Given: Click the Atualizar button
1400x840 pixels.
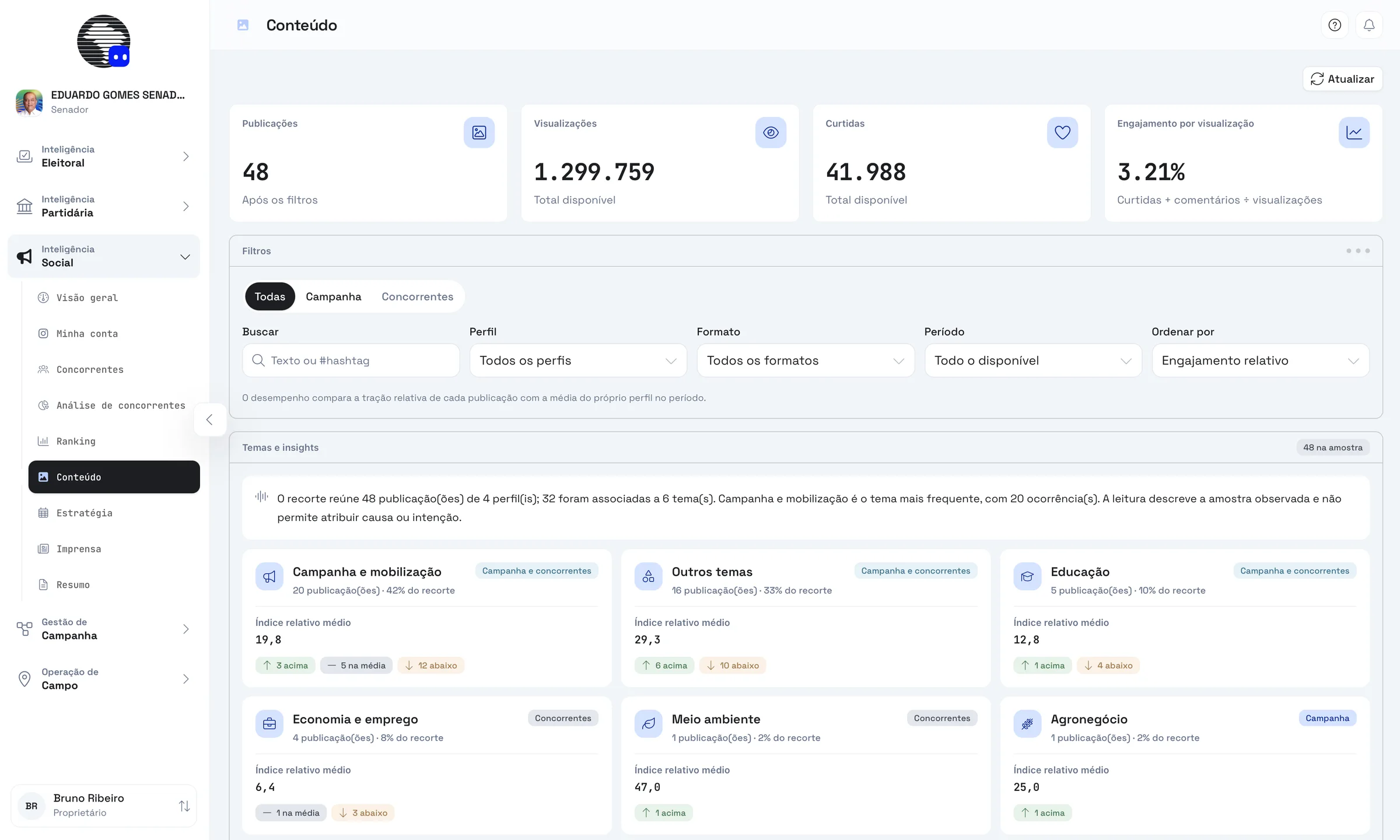Looking at the screenshot, I should click(1342, 79).
